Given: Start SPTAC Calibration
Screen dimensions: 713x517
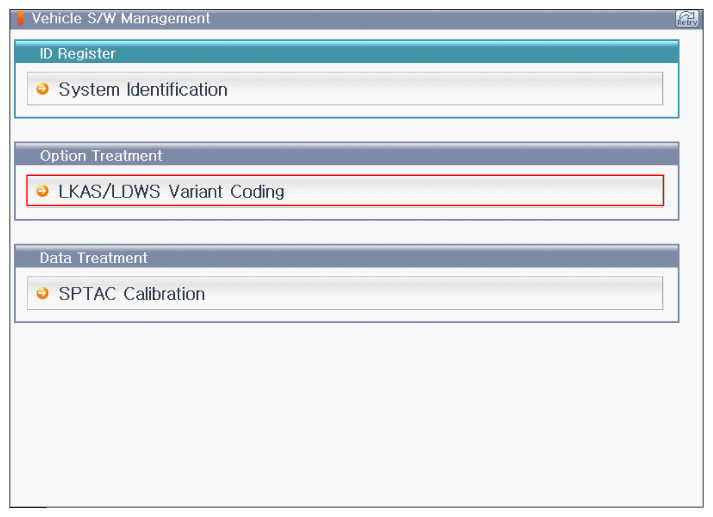Looking at the screenshot, I should (x=132, y=294).
